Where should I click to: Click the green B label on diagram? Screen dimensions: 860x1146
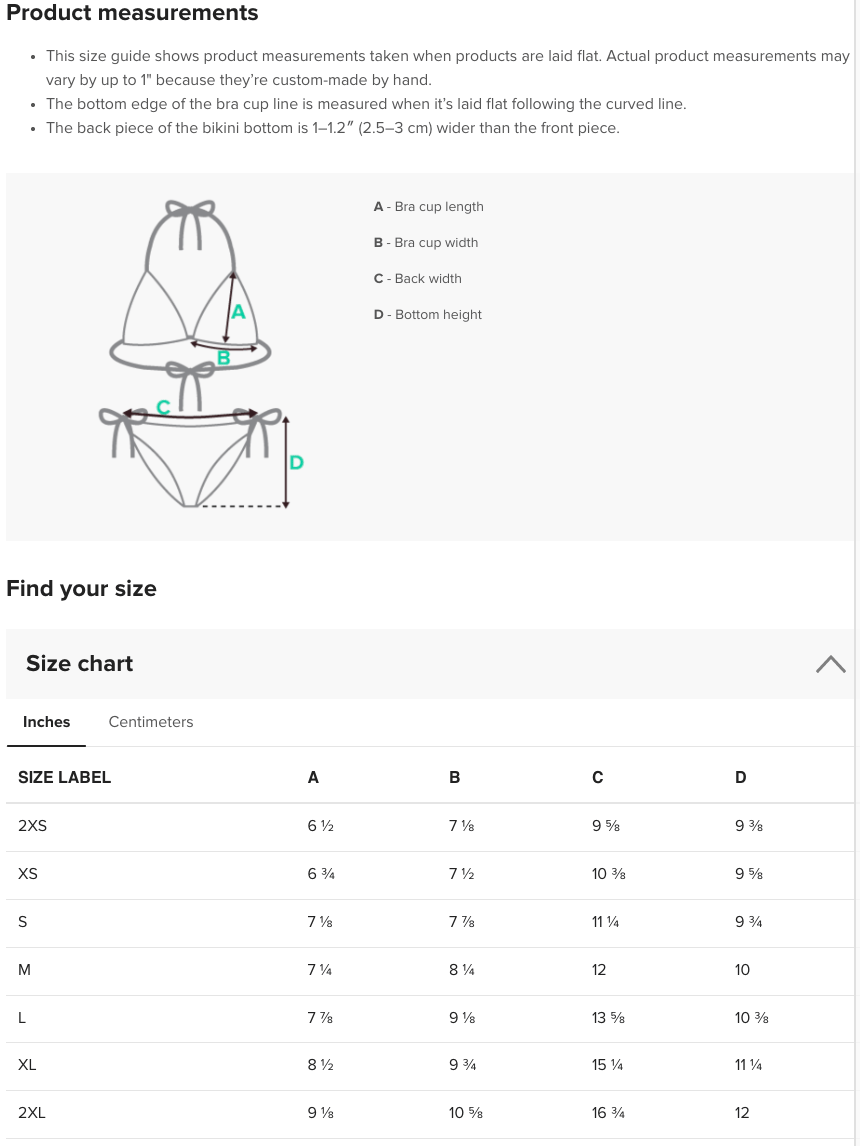point(224,357)
